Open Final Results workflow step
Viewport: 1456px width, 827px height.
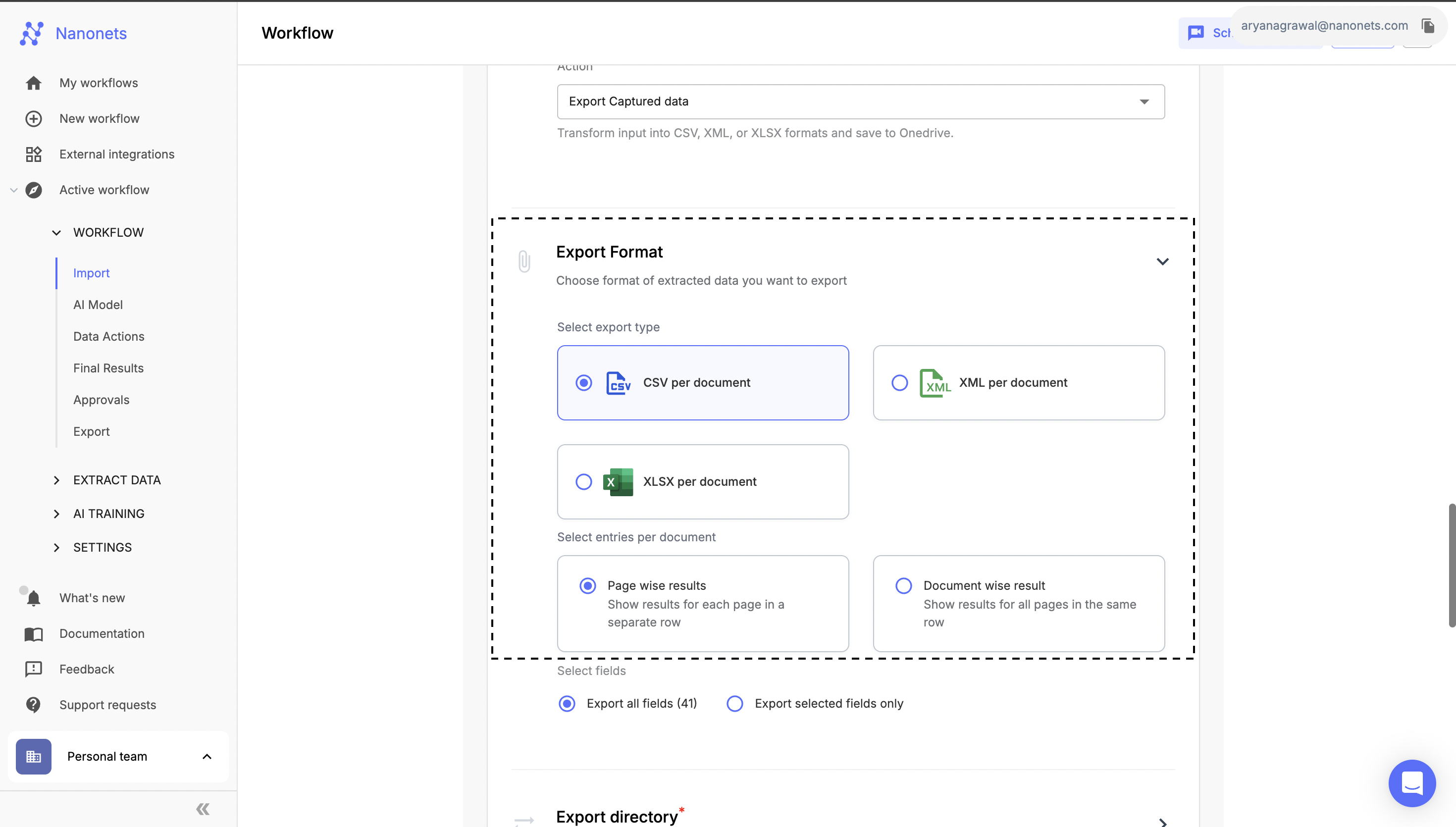108,368
